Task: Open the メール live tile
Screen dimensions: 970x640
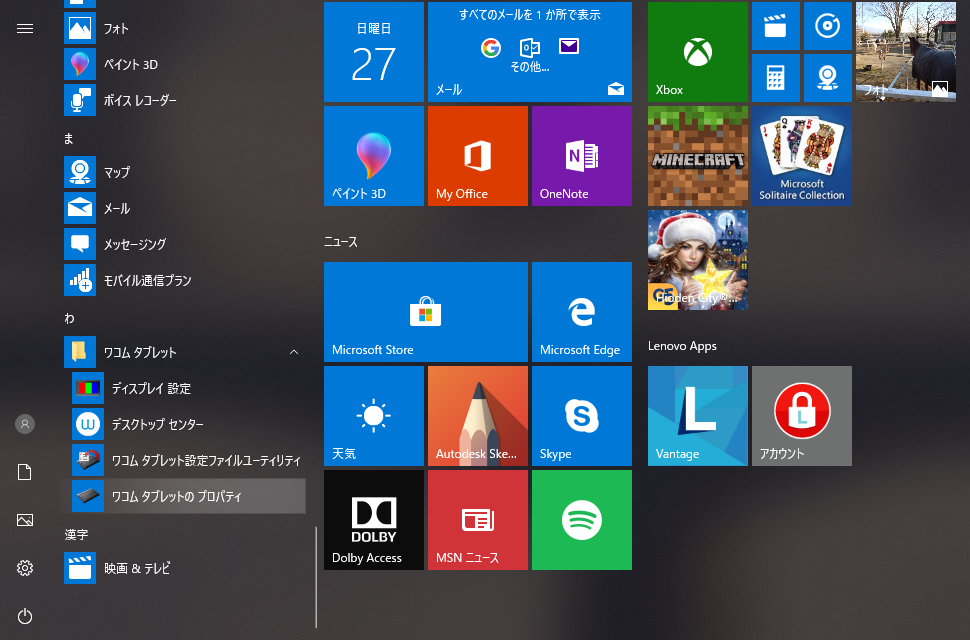Action: click(x=530, y=52)
